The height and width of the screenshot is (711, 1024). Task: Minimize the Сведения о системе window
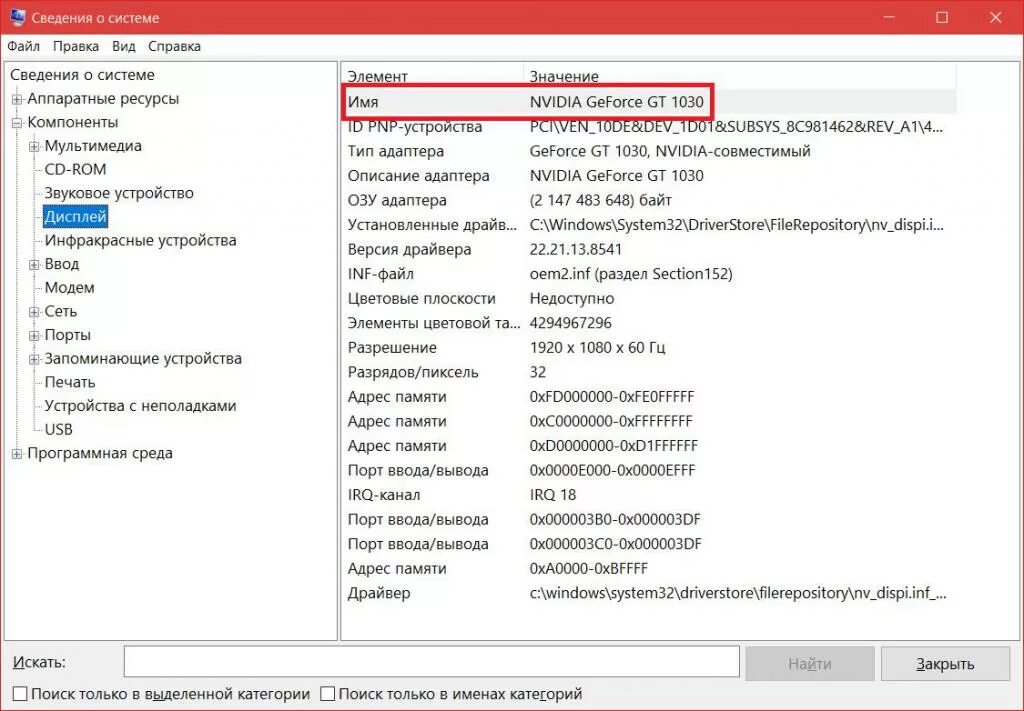point(888,18)
